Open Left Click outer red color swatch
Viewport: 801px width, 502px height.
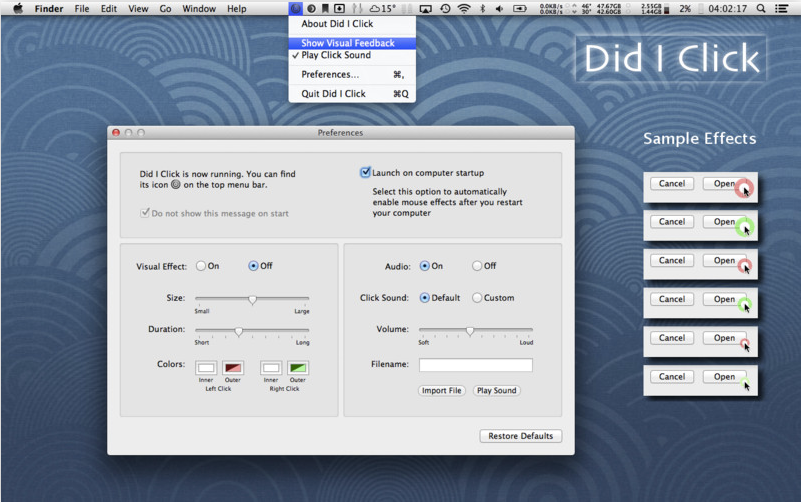tap(233, 368)
